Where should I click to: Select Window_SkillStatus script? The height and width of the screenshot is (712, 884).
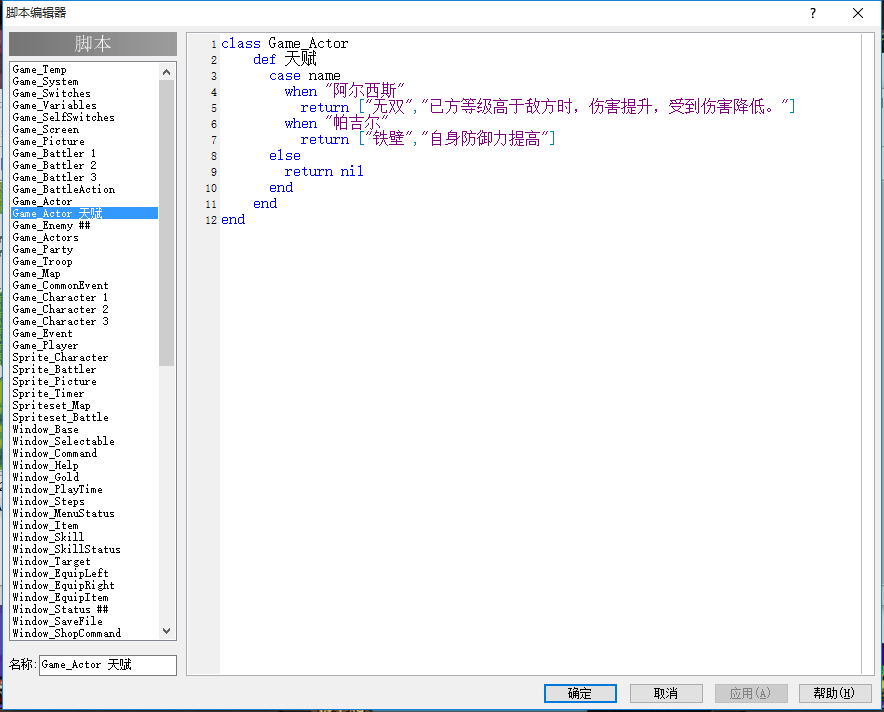click(x=85, y=549)
